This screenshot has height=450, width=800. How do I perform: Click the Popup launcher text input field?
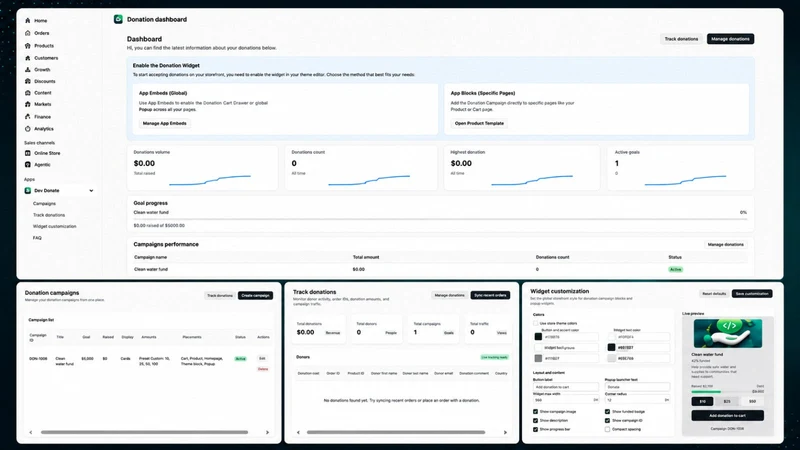tap(637, 387)
